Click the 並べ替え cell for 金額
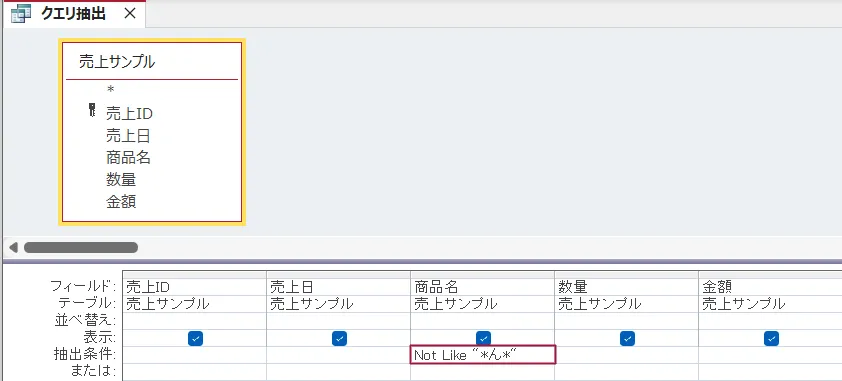Viewport: 842px width, 381px height. pyautogui.click(x=771, y=321)
